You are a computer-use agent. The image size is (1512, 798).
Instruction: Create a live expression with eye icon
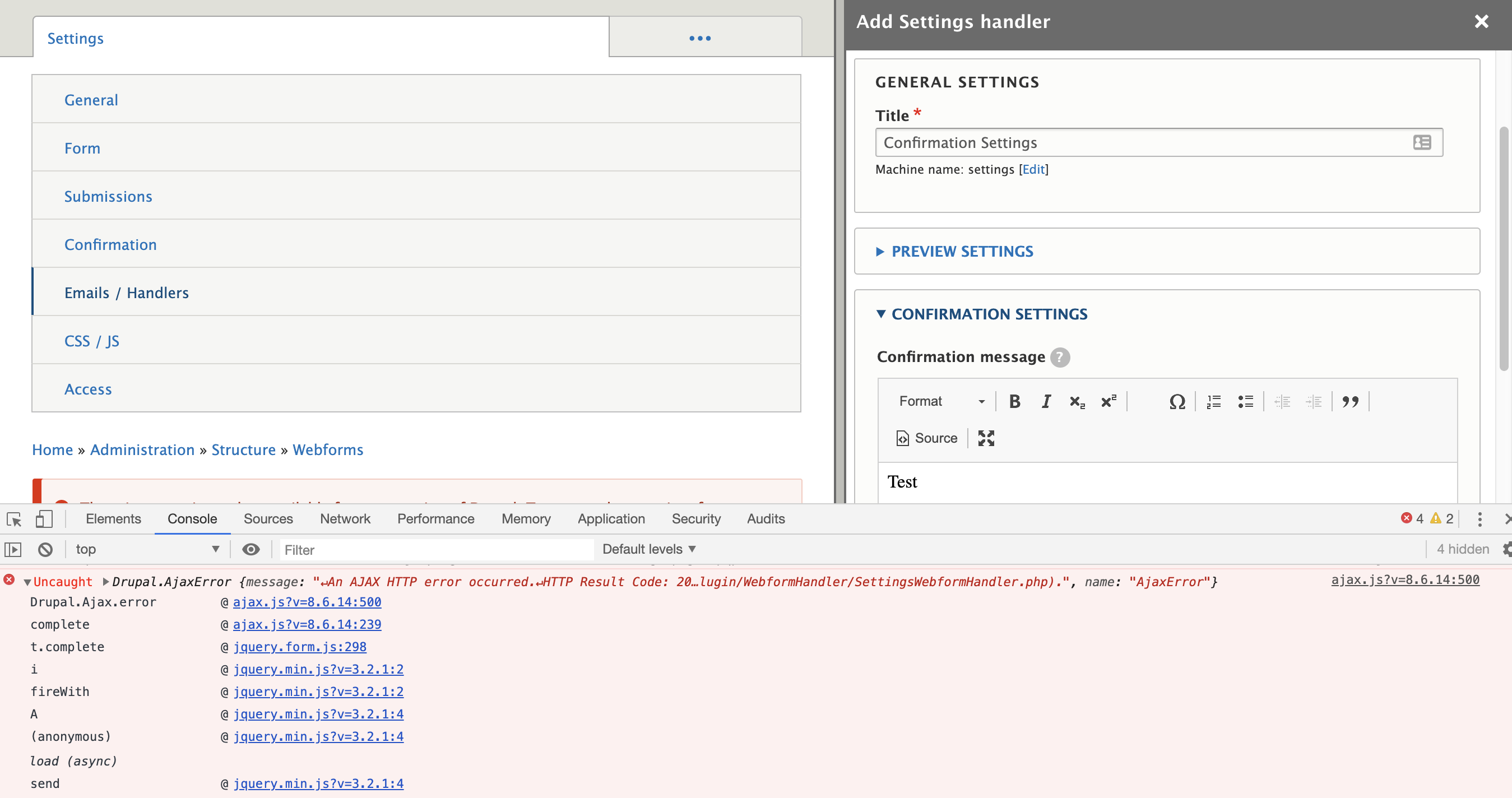point(251,549)
